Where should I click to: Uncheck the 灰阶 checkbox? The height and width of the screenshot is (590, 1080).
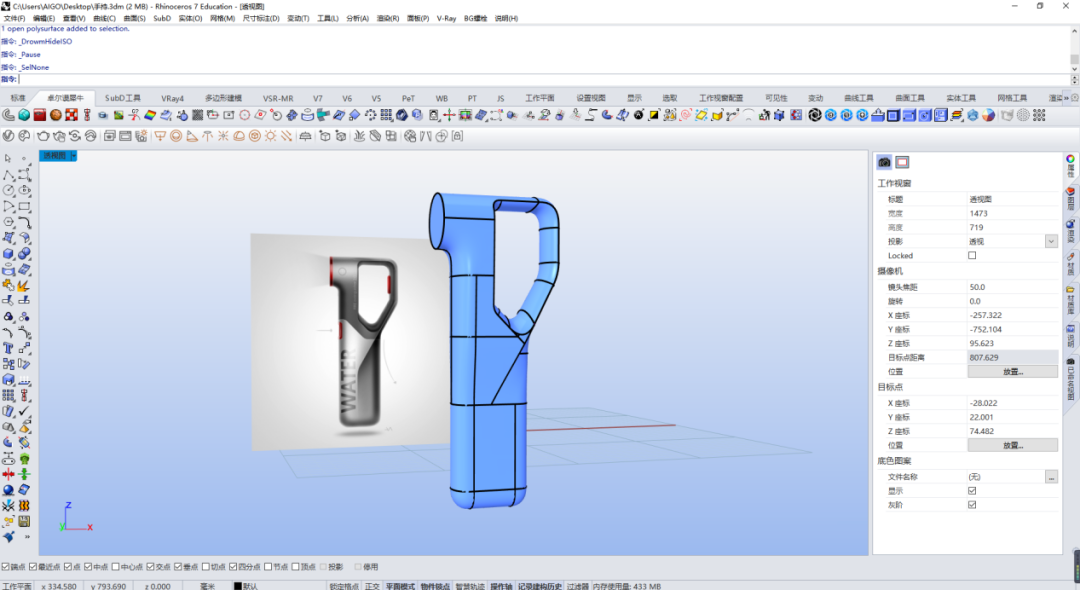972,505
